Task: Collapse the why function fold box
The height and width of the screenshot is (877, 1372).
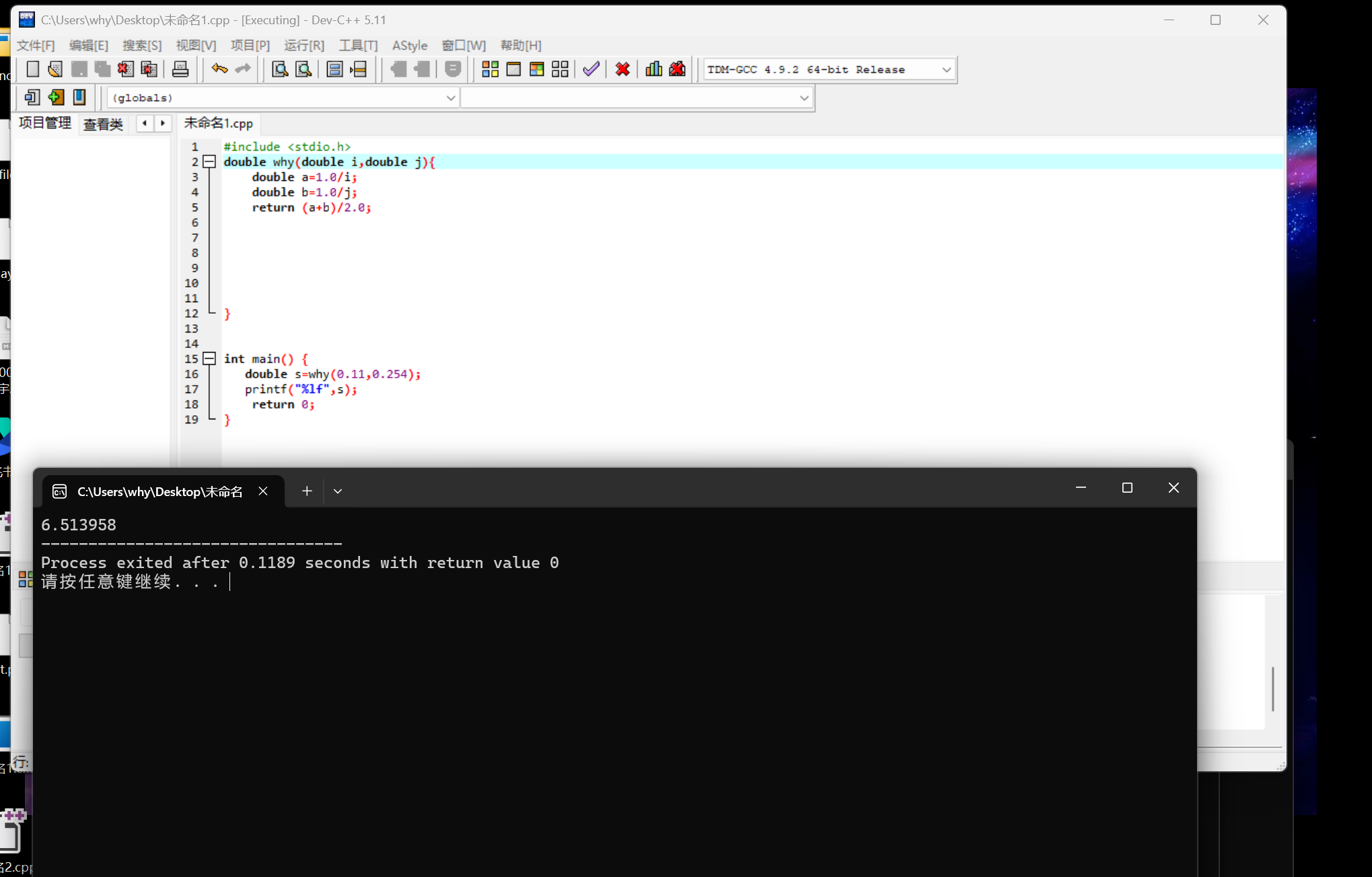Action: click(209, 162)
